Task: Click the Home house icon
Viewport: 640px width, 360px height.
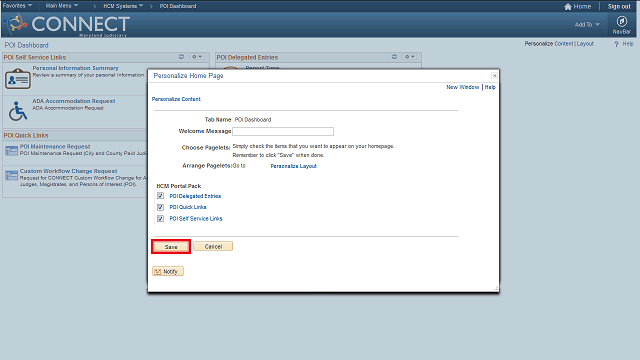Action: tap(568, 7)
